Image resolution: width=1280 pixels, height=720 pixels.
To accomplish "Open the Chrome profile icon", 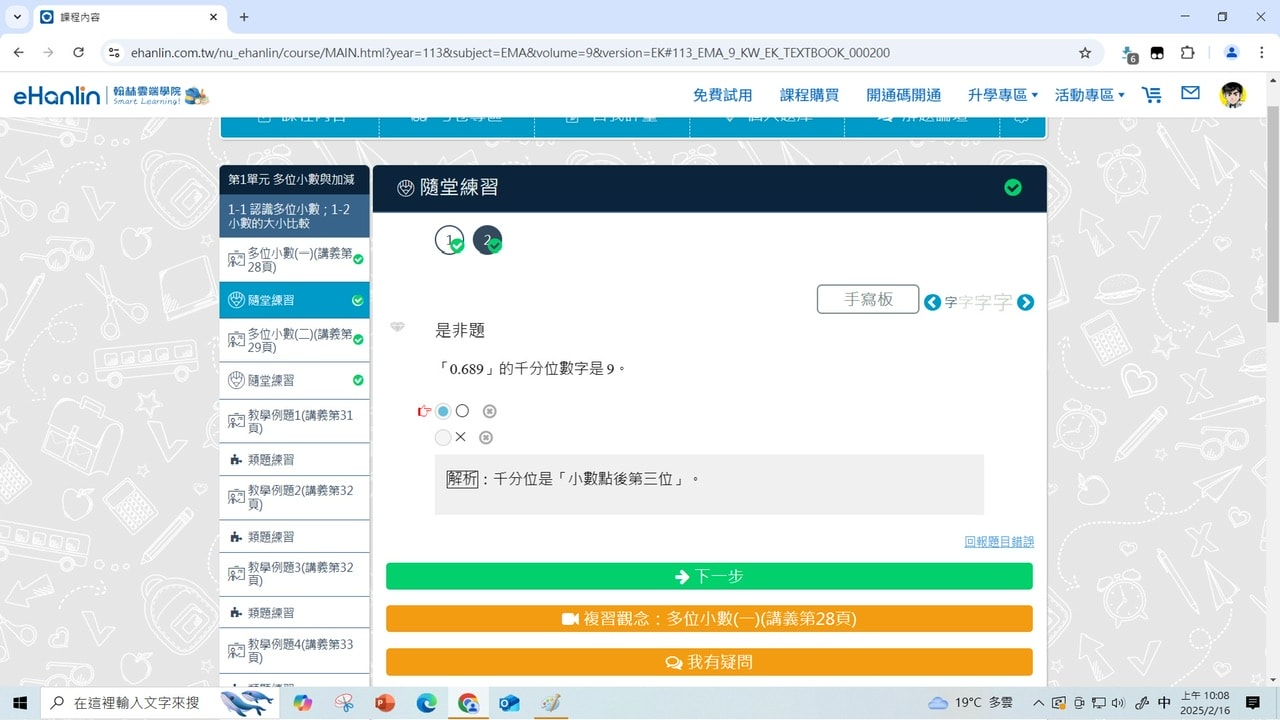I will pyautogui.click(x=1232, y=52).
